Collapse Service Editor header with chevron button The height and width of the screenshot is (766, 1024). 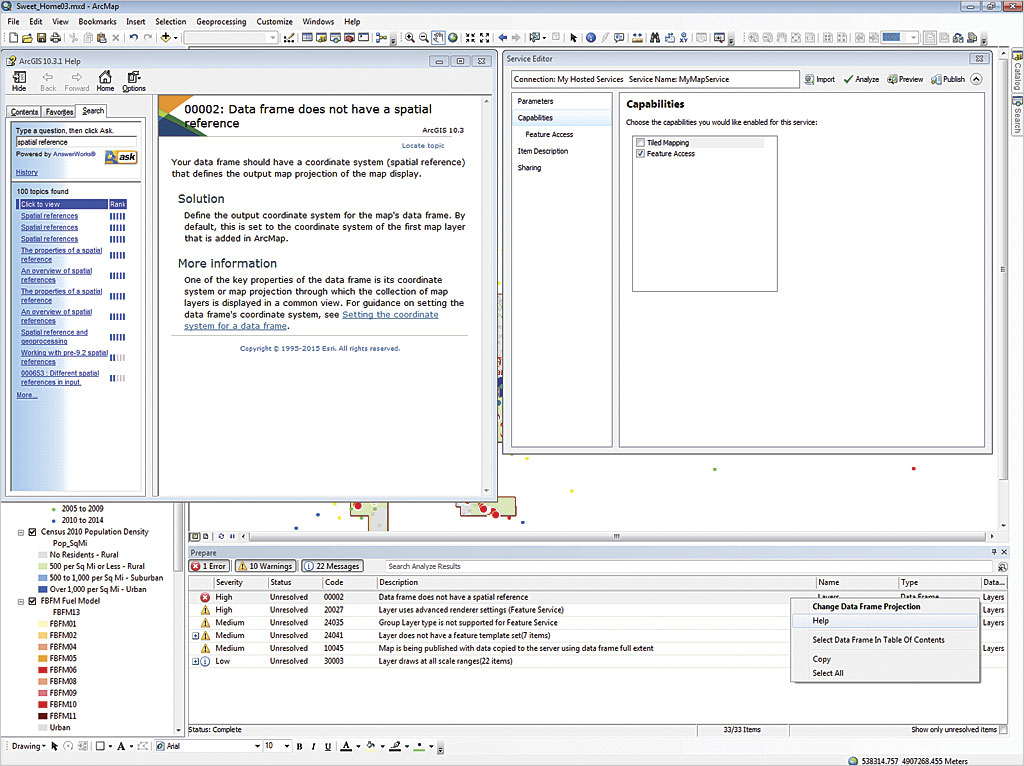[976, 79]
